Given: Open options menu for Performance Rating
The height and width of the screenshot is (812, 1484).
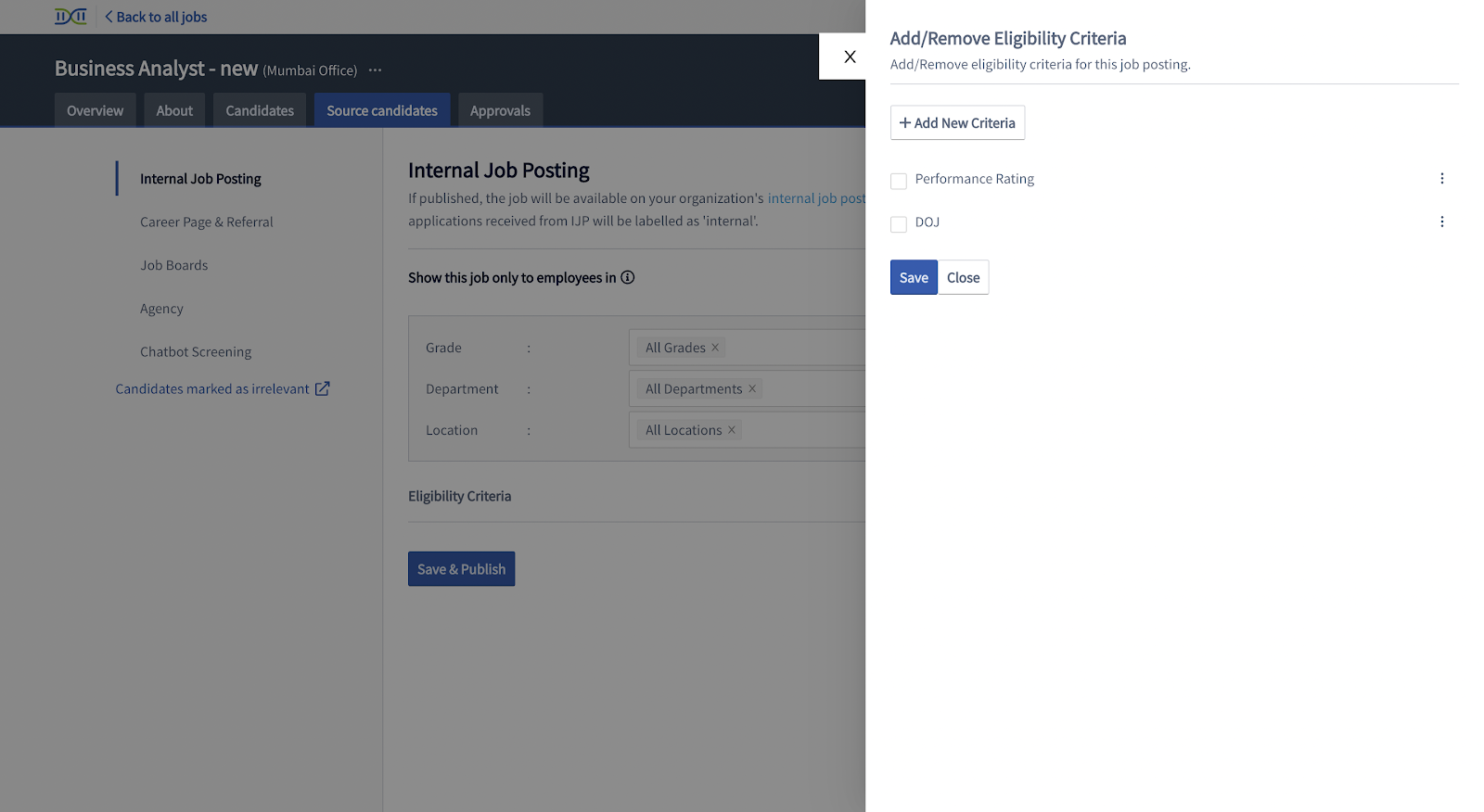Looking at the screenshot, I should (1441, 179).
